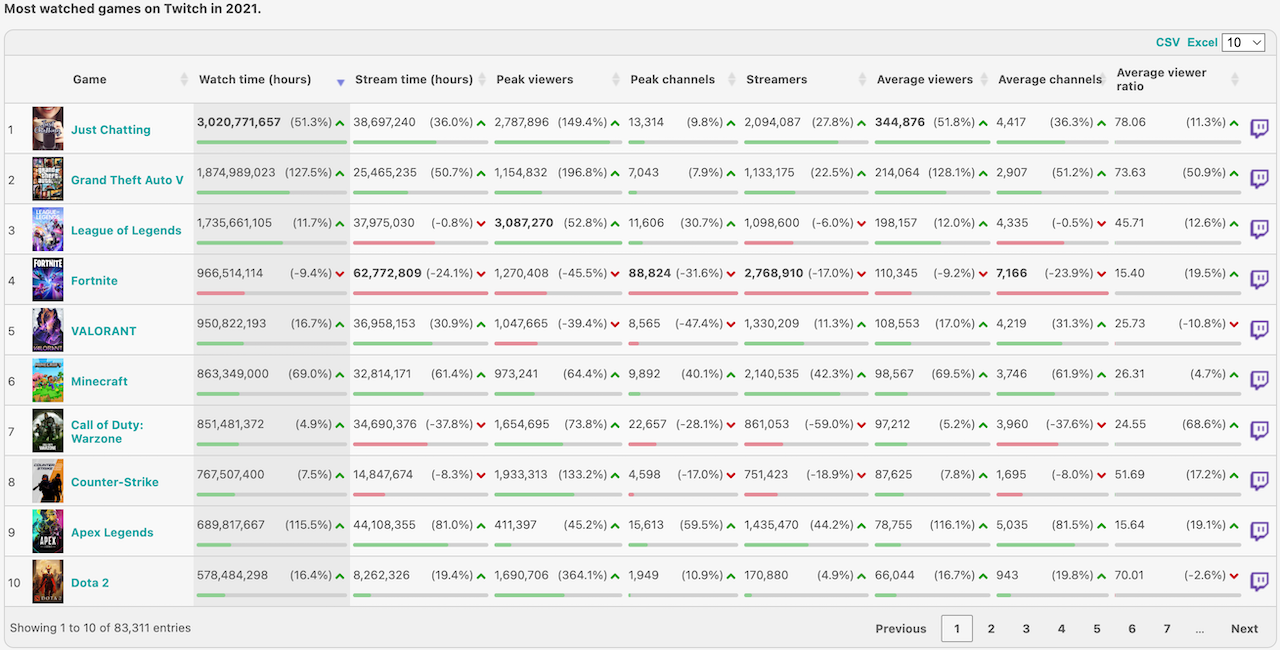
Task: Open the Twitch icon for Apex Legends
Action: coord(1259,532)
